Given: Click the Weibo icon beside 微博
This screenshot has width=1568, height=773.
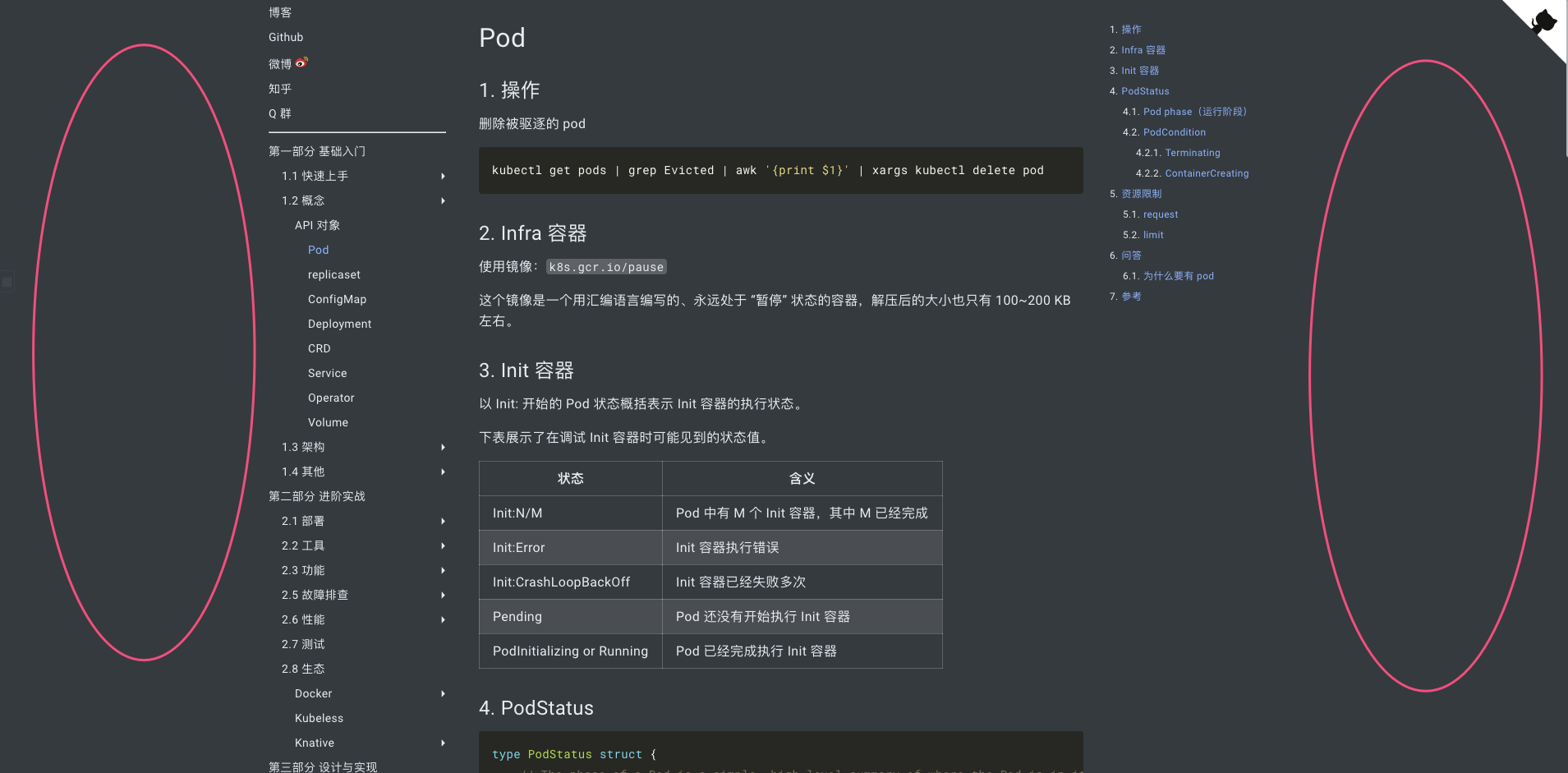Looking at the screenshot, I should [301, 62].
